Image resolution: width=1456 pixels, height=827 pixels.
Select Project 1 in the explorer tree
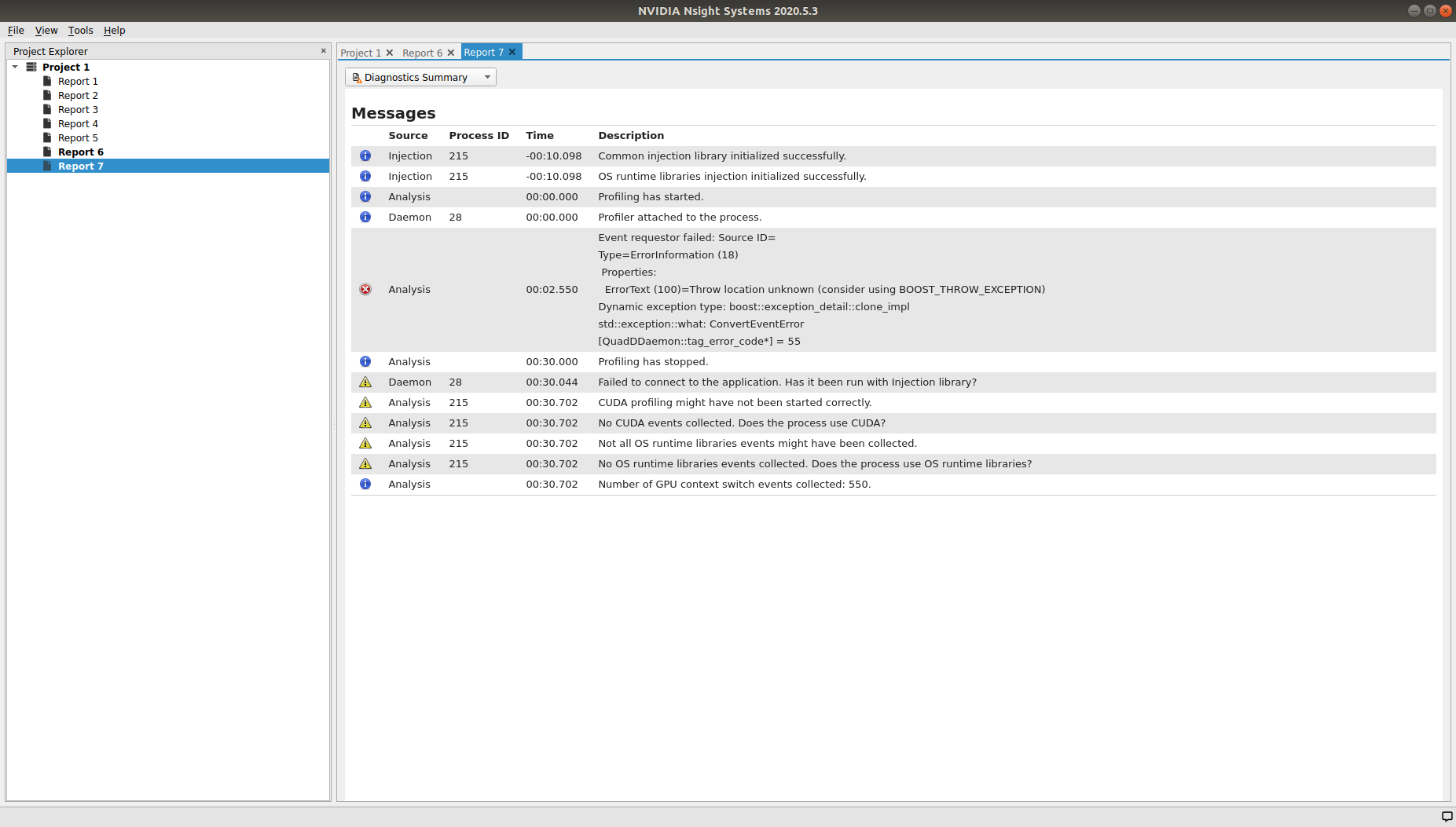(x=66, y=68)
